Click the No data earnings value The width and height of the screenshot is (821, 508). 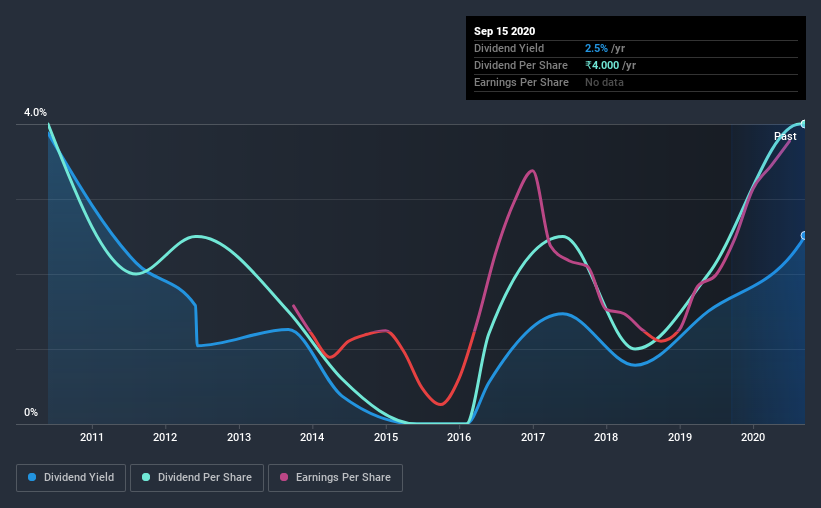click(604, 82)
